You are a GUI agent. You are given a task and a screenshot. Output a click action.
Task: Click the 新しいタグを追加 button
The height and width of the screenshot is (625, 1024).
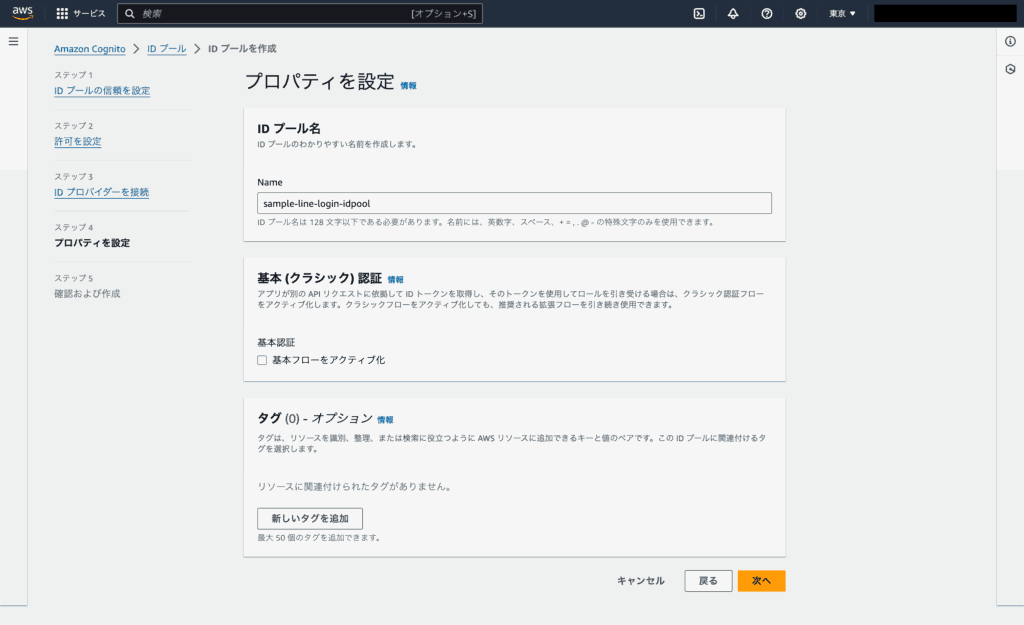[309, 519]
